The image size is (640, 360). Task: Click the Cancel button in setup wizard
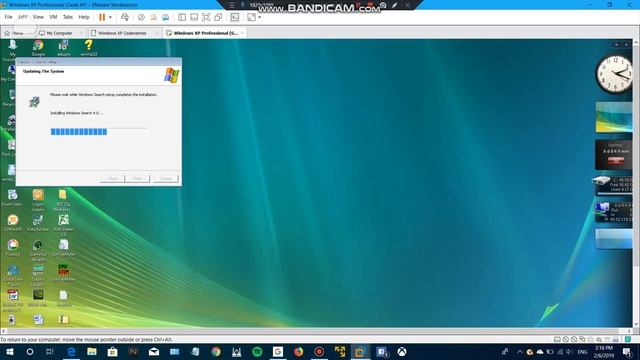(x=166, y=179)
